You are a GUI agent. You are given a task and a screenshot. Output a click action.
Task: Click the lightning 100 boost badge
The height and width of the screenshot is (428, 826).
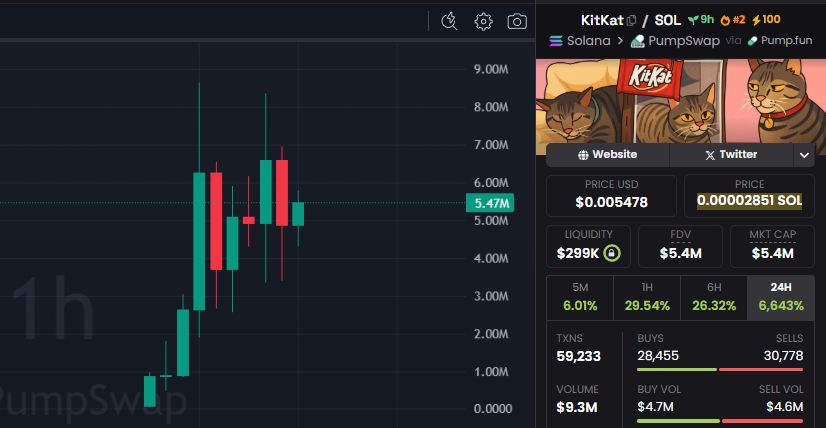pos(766,20)
